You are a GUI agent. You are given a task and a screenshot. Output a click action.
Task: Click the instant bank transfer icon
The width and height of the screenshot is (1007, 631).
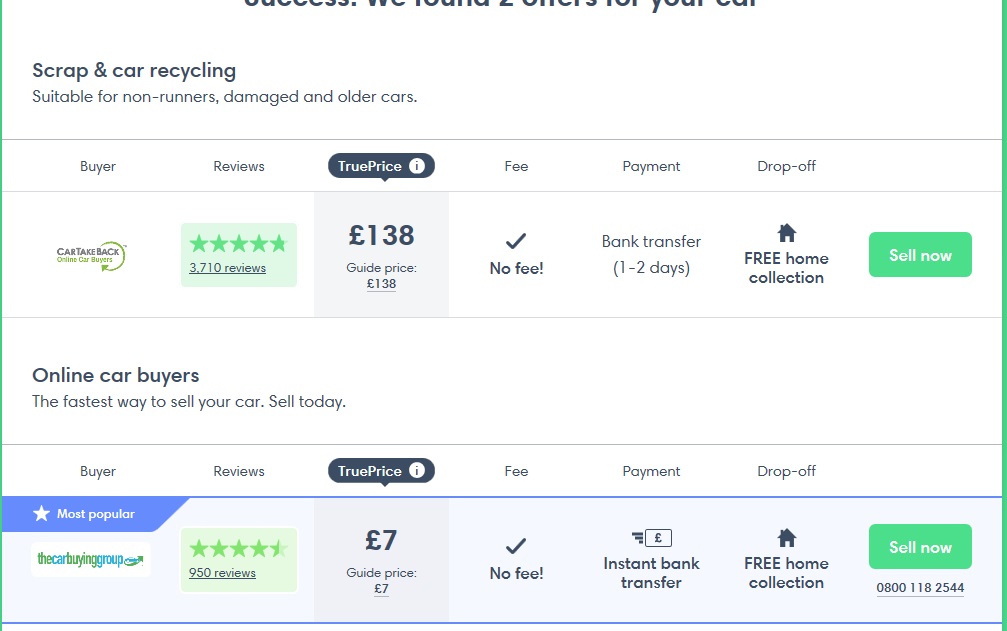point(651,538)
